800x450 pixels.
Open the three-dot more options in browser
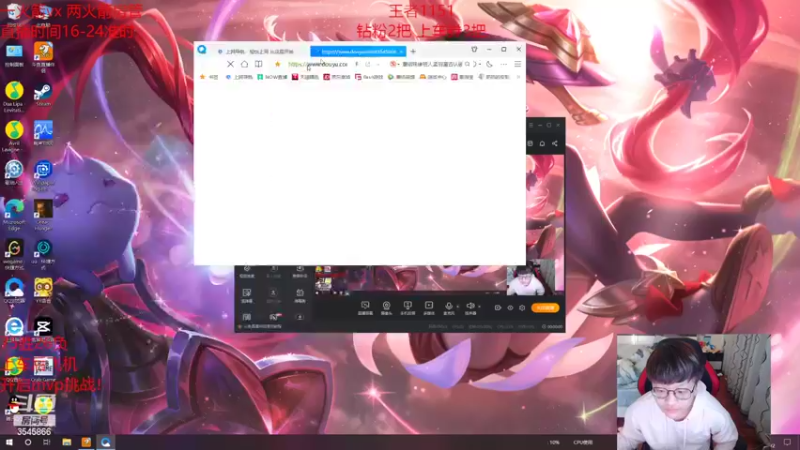click(x=504, y=64)
